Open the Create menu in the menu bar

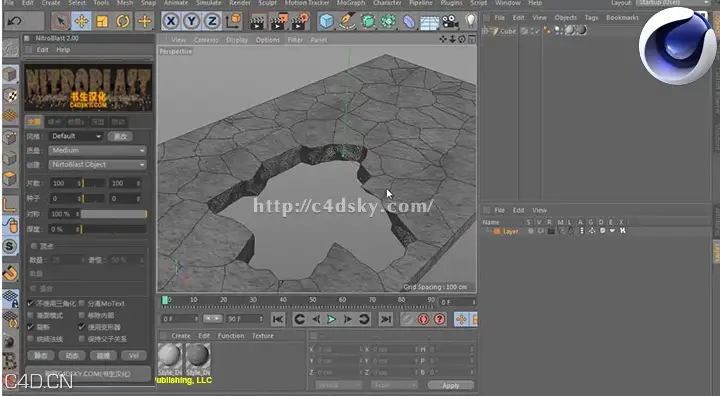point(51,3)
